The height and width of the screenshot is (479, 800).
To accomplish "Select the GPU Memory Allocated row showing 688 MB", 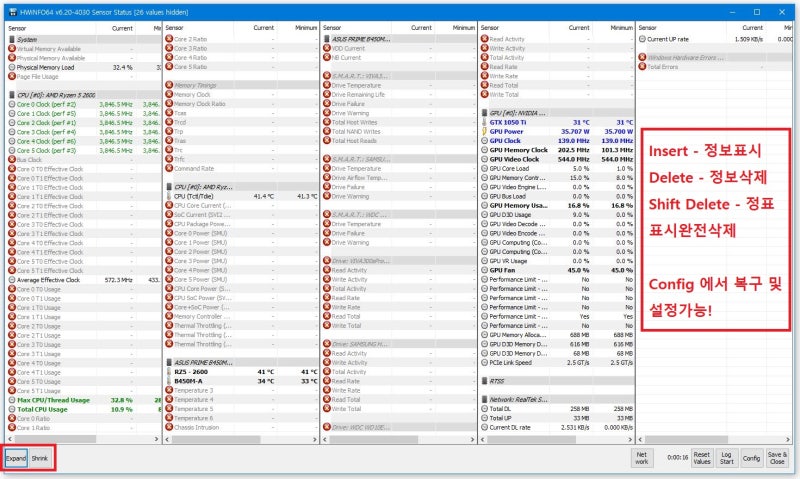I will pos(557,335).
